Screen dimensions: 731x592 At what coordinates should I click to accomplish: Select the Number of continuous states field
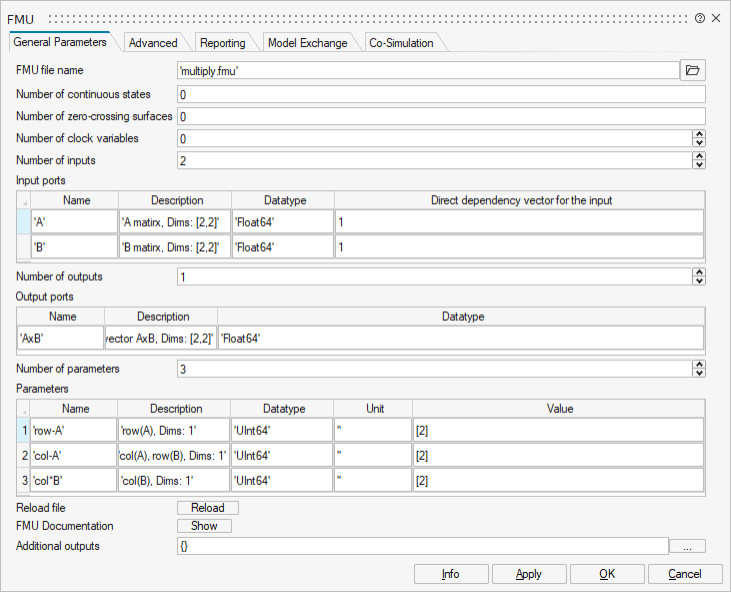[x=440, y=94]
